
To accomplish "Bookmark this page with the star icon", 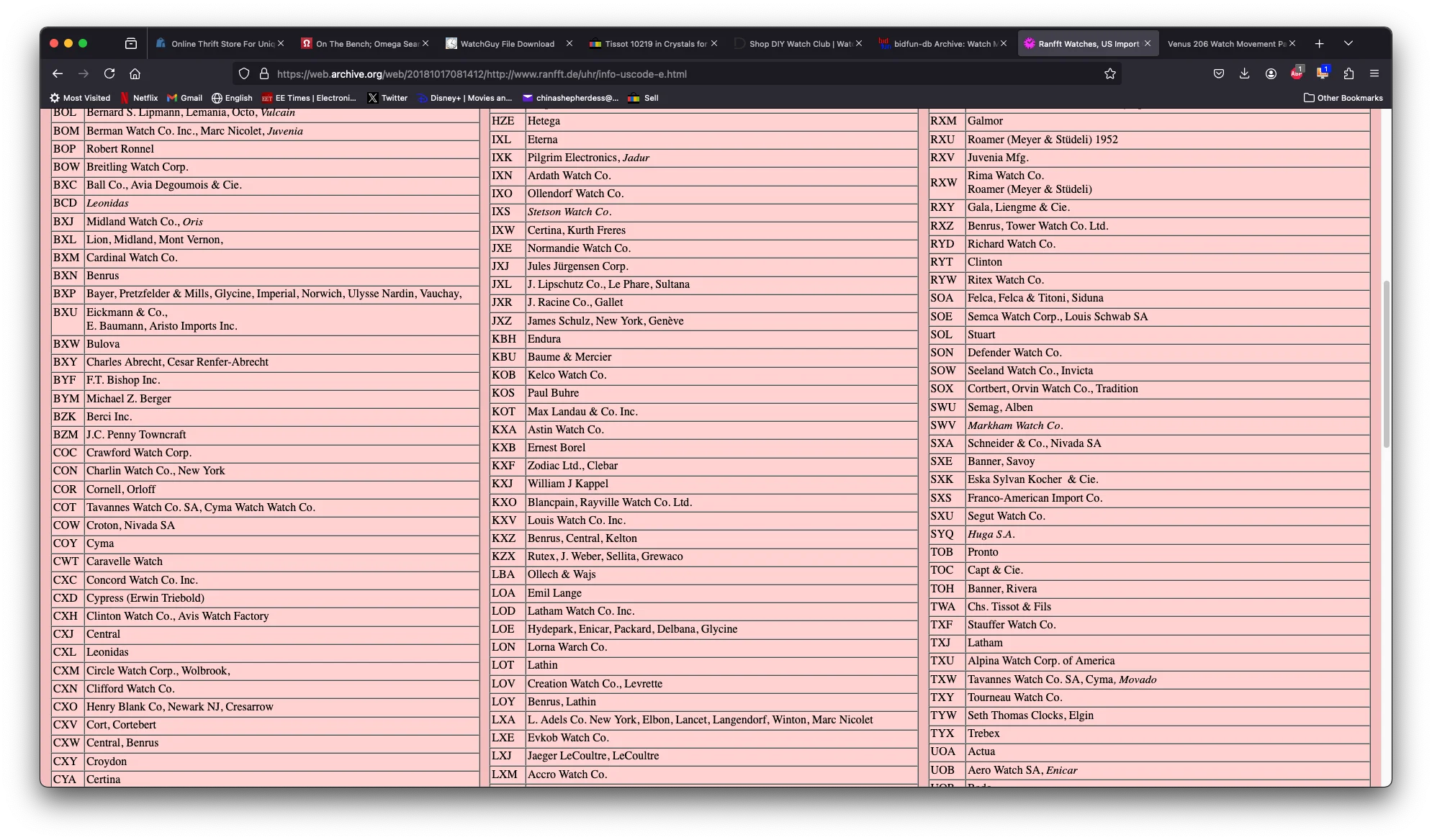I will click(1109, 73).
